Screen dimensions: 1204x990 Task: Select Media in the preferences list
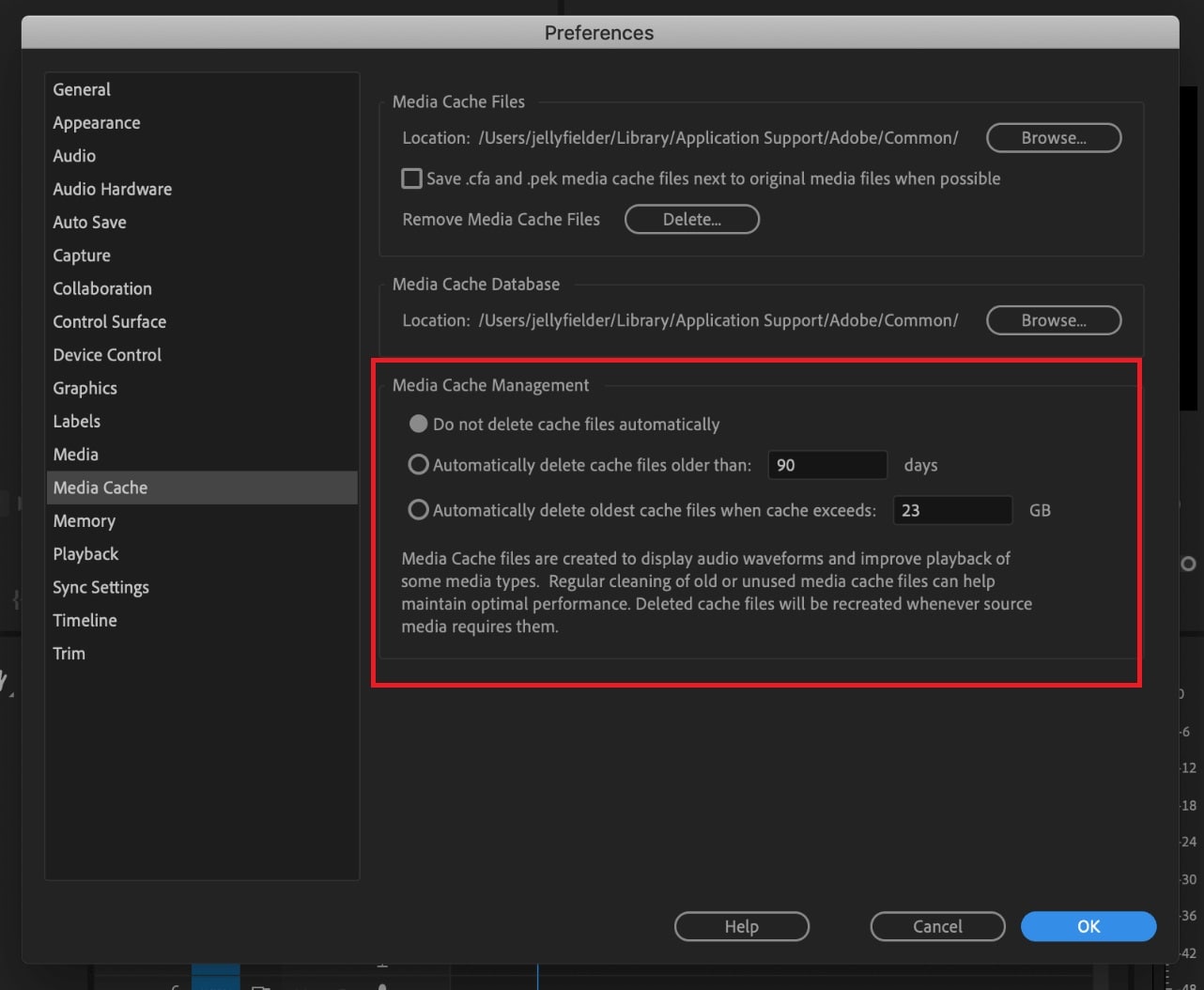(x=201, y=455)
